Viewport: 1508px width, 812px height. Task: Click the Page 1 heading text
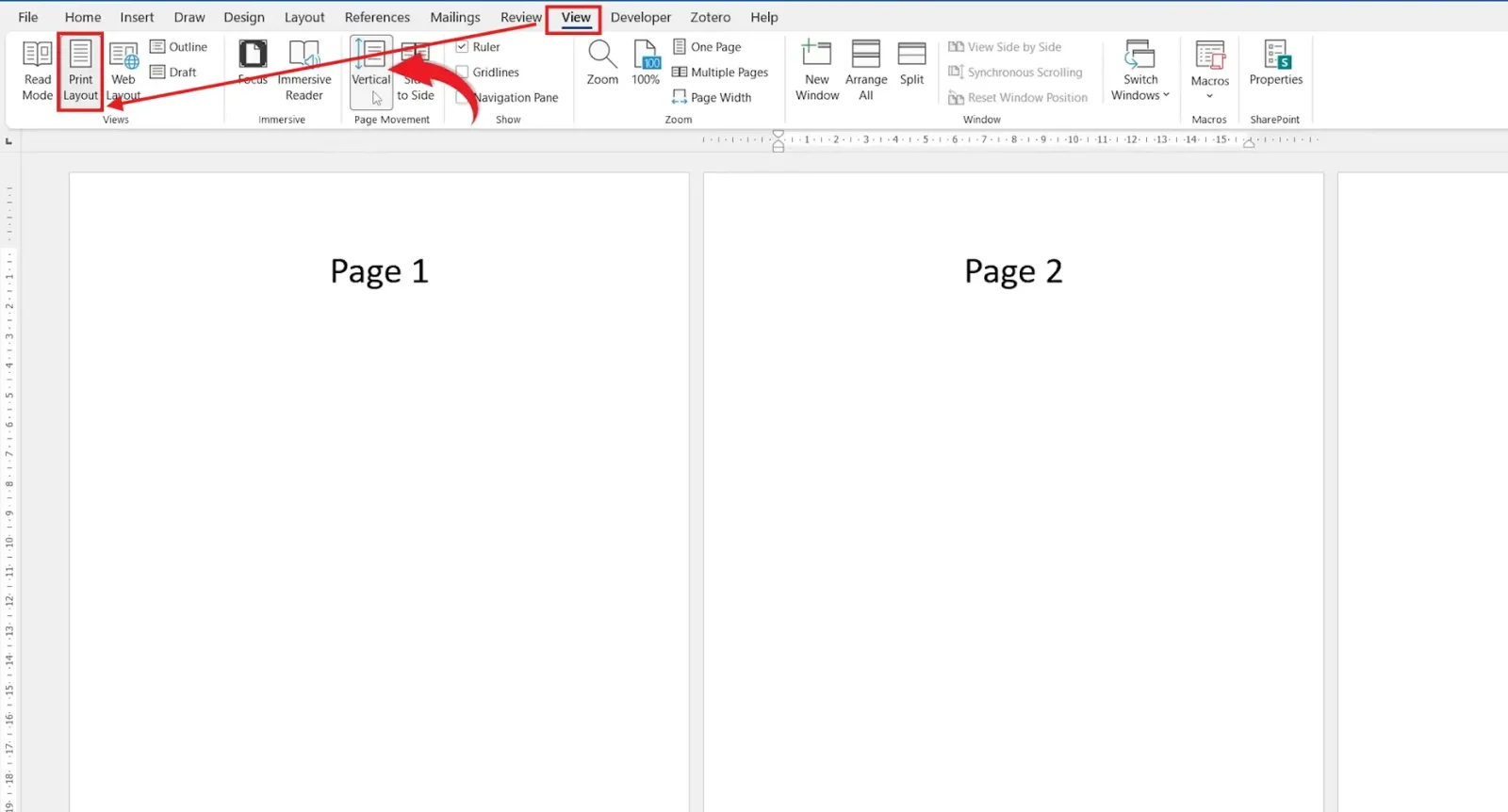click(x=379, y=271)
